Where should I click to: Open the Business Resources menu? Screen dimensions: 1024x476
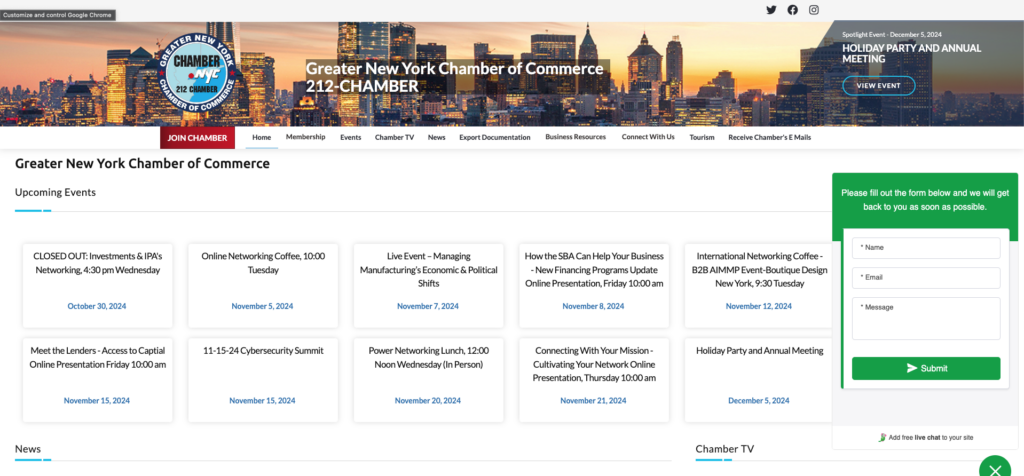coord(575,137)
